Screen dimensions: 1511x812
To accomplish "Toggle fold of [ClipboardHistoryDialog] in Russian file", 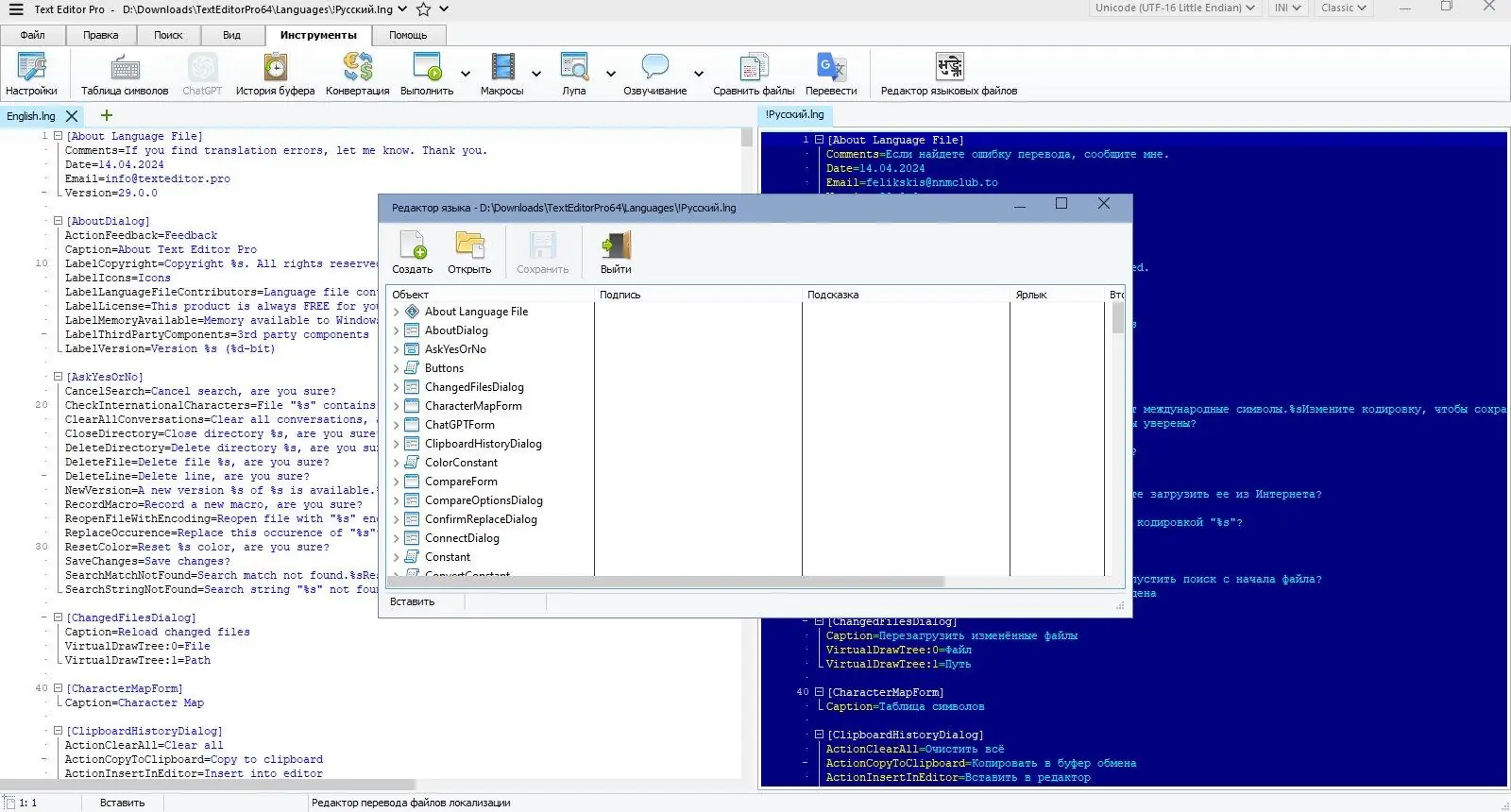I will [x=819, y=735].
